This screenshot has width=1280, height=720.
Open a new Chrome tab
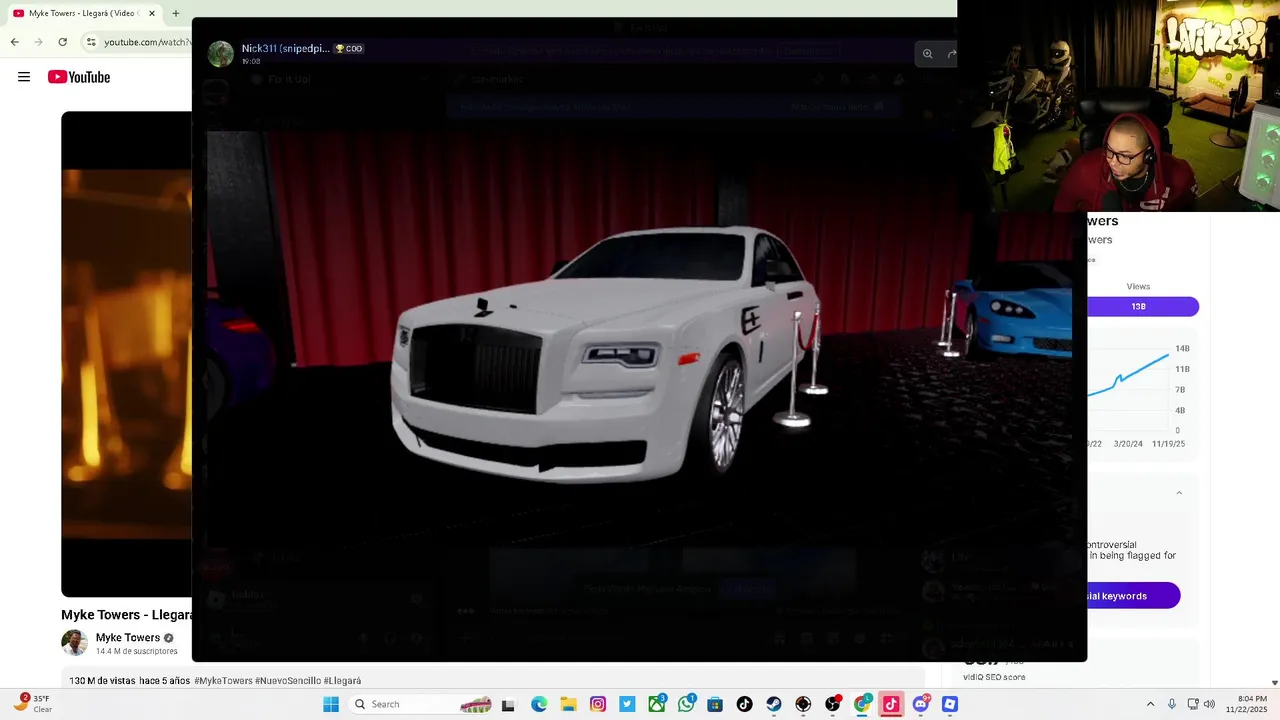(x=176, y=14)
